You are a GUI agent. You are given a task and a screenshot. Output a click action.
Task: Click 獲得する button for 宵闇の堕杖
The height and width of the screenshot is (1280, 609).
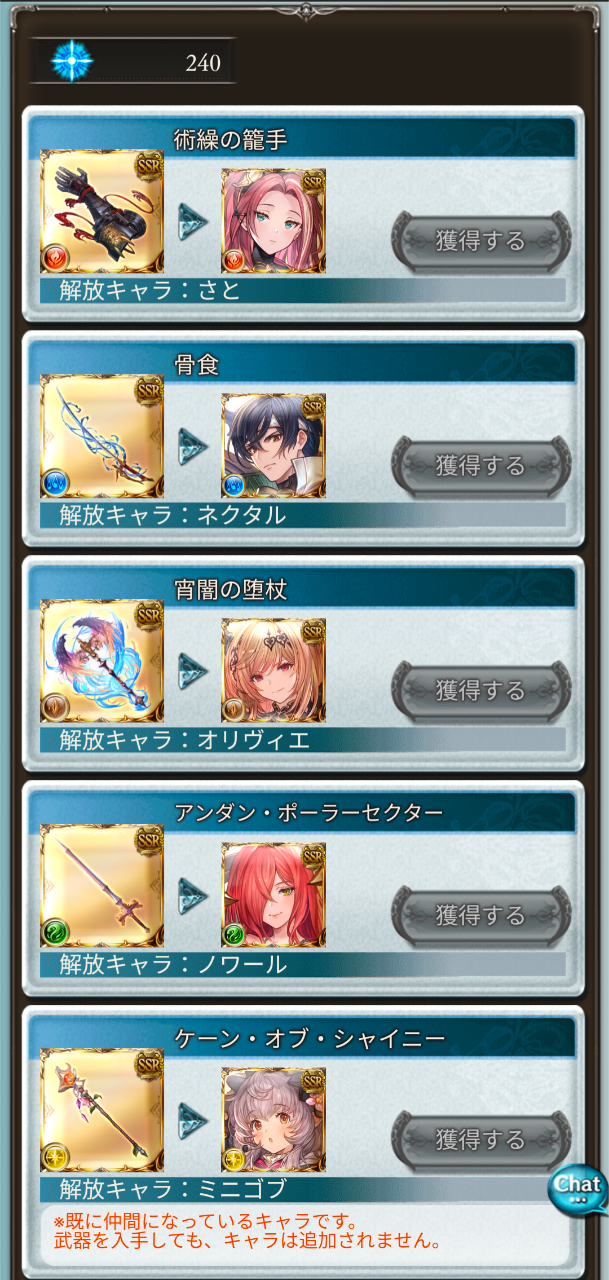[x=481, y=690]
